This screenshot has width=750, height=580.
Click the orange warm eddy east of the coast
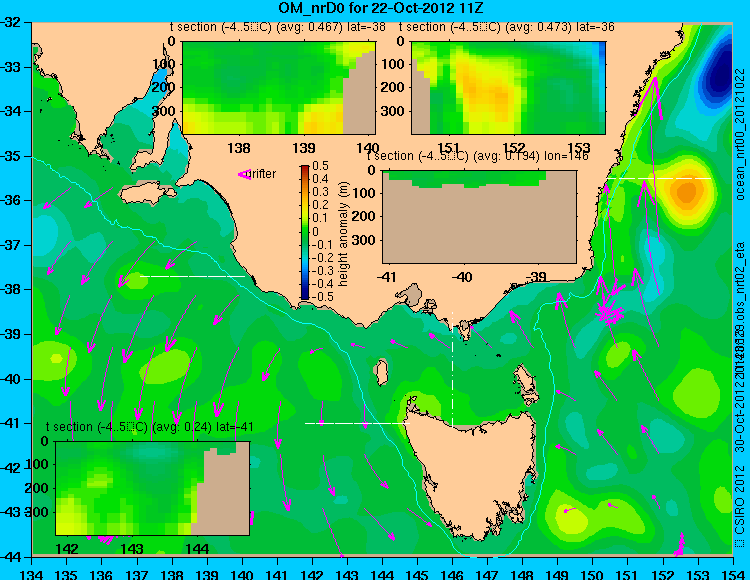[x=686, y=191]
